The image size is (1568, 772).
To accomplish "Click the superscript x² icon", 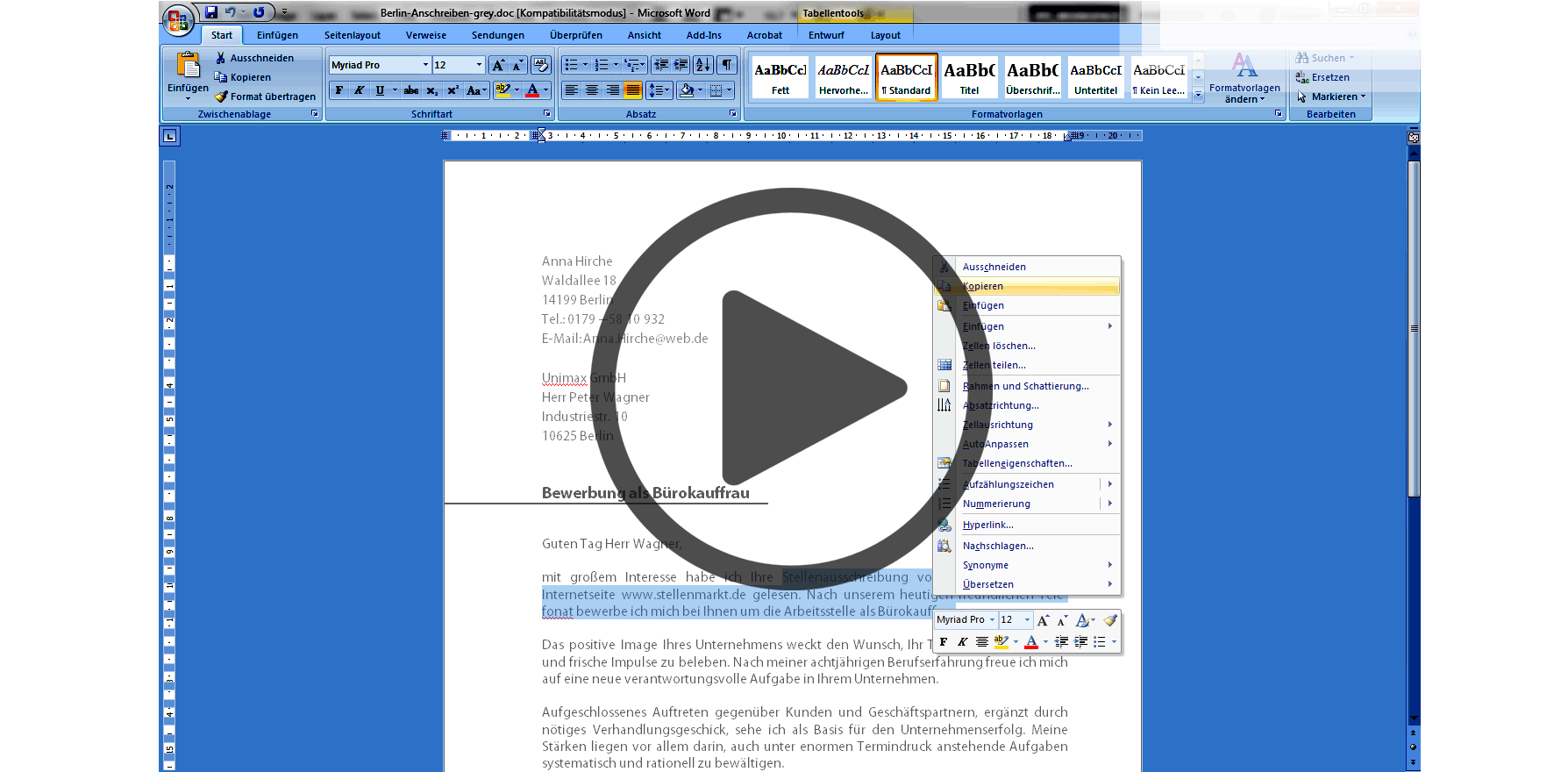I will [453, 90].
